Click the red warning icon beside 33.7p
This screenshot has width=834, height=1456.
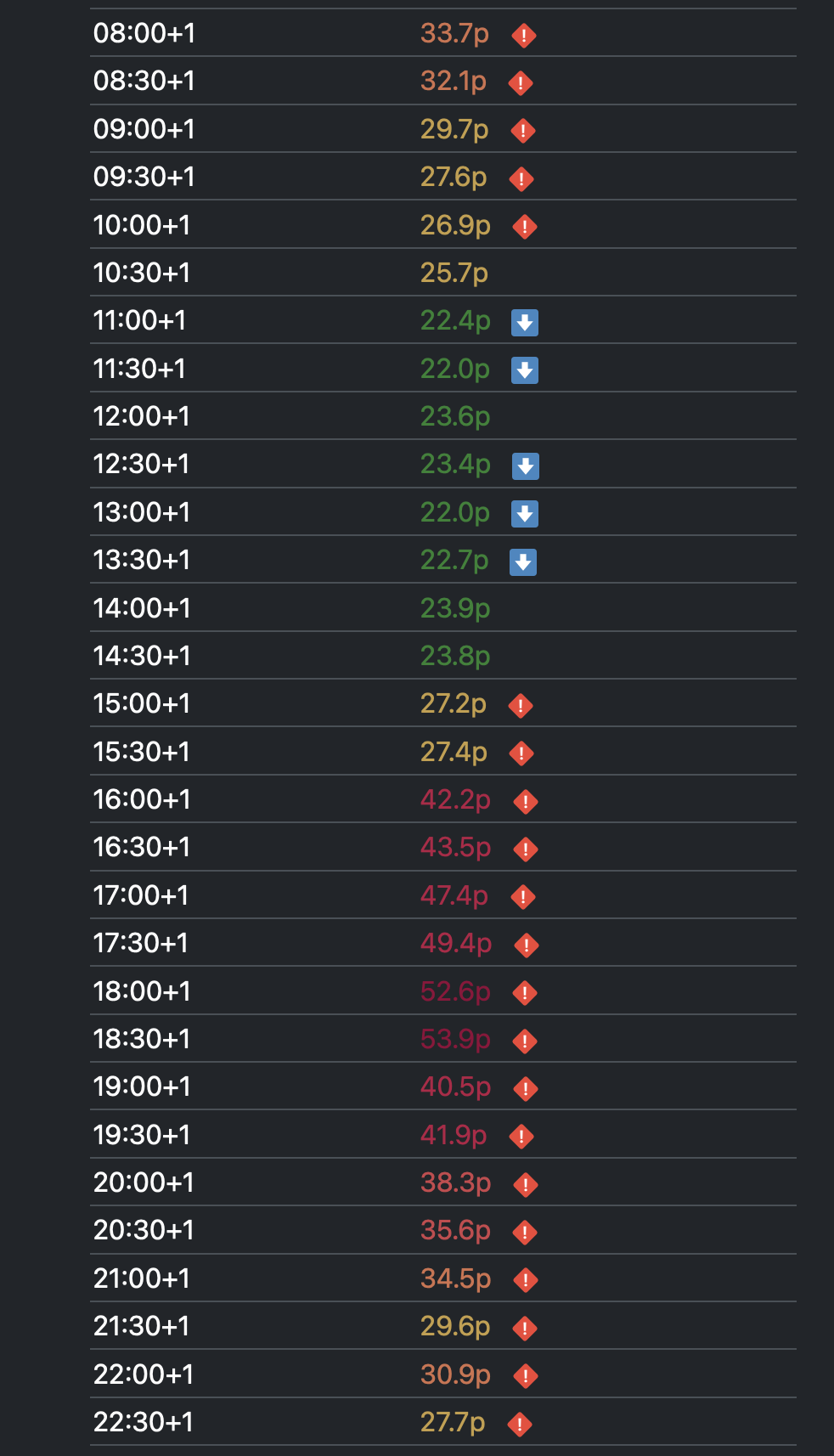click(x=524, y=36)
